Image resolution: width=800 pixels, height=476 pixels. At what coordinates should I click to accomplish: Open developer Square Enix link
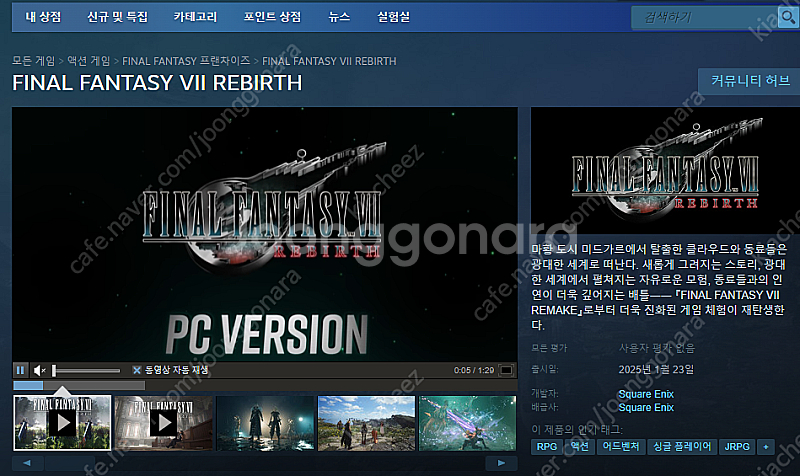(646, 394)
